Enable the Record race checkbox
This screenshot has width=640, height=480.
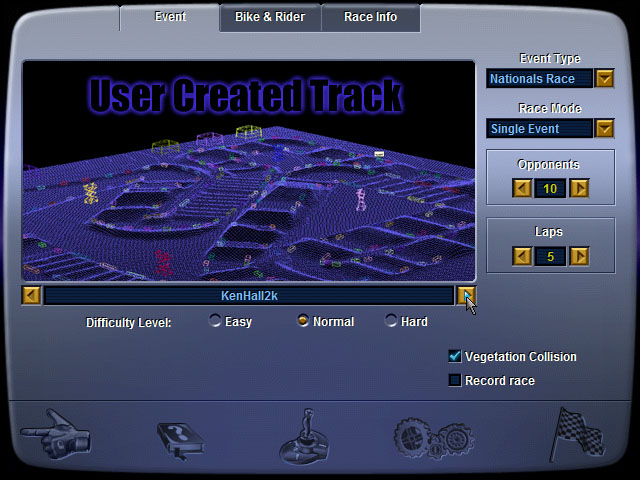pos(455,380)
